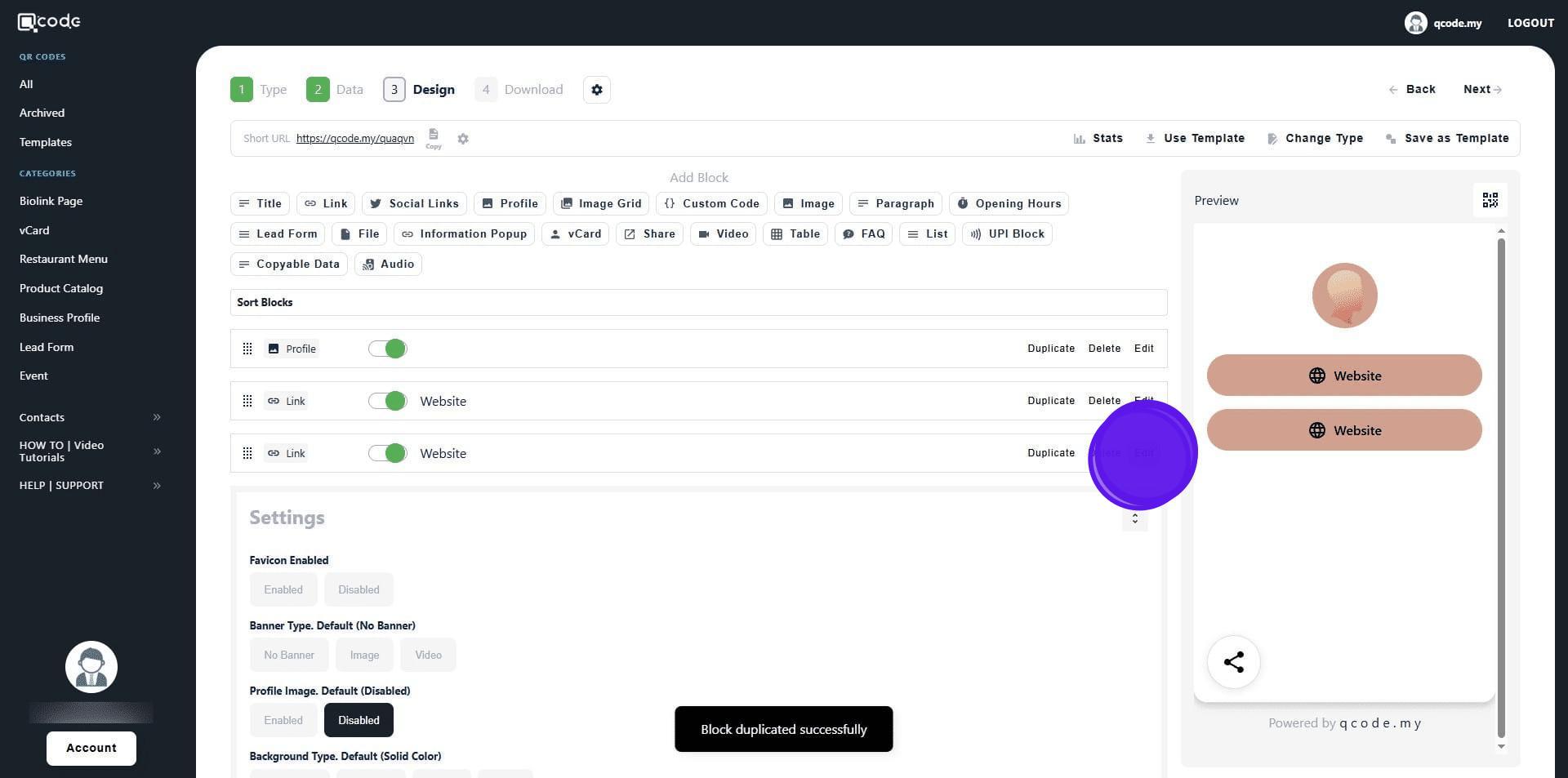1568x778 pixels.
Task: Expand the Contacts sidebar section
Action: point(156,418)
